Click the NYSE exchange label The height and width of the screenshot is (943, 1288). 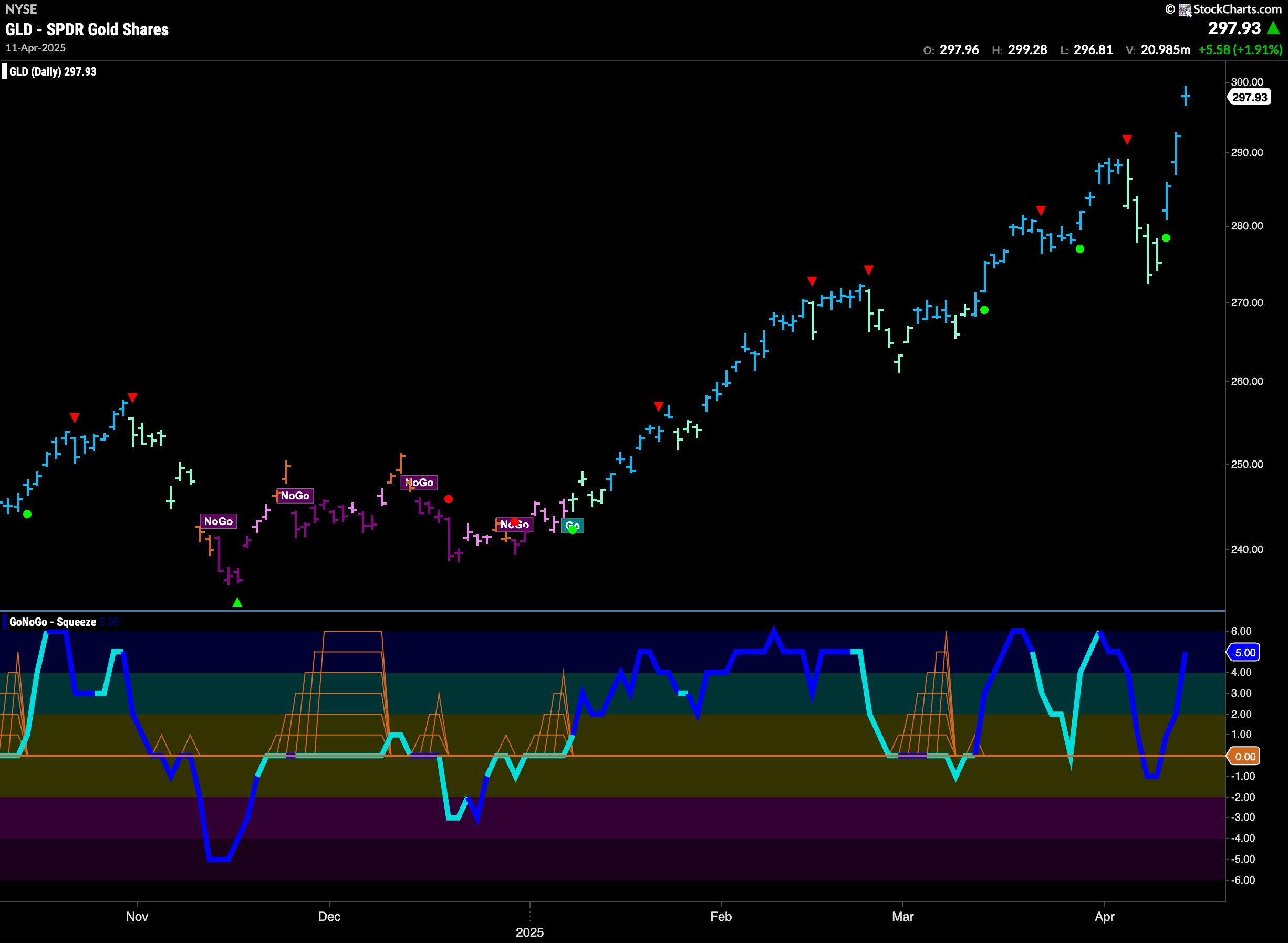(x=21, y=9)
